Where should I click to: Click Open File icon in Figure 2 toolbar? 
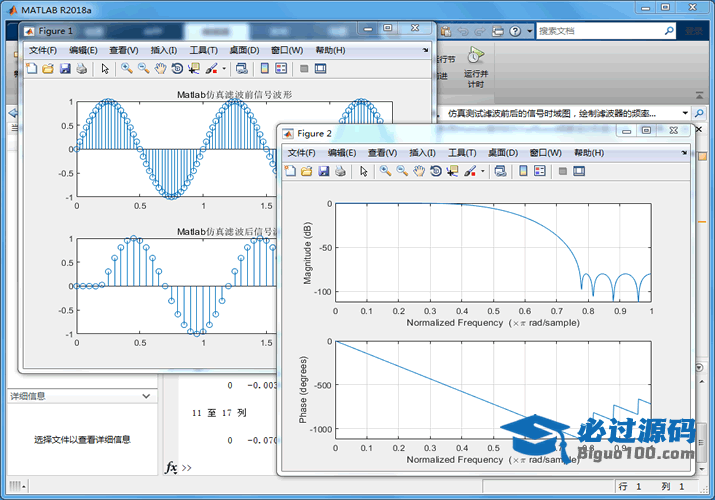tap(306, 171)
